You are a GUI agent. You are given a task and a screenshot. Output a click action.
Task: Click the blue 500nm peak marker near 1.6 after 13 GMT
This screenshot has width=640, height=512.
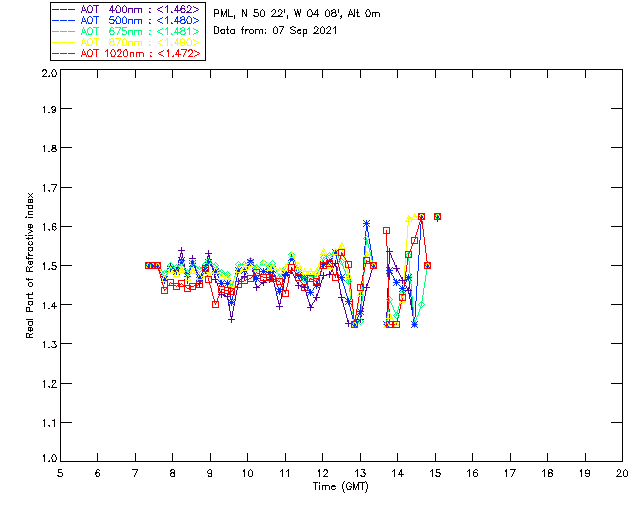point(367,223)
